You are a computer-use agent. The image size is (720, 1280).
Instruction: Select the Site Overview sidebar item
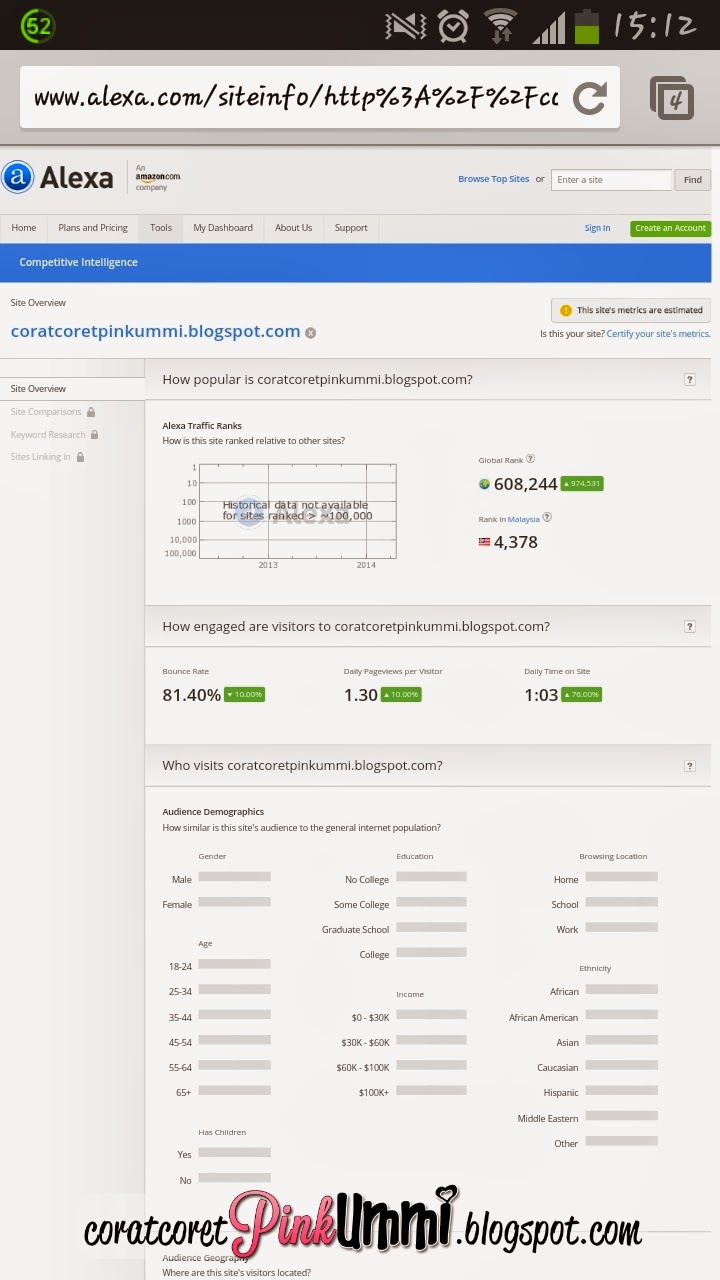(x=39, y=389)
